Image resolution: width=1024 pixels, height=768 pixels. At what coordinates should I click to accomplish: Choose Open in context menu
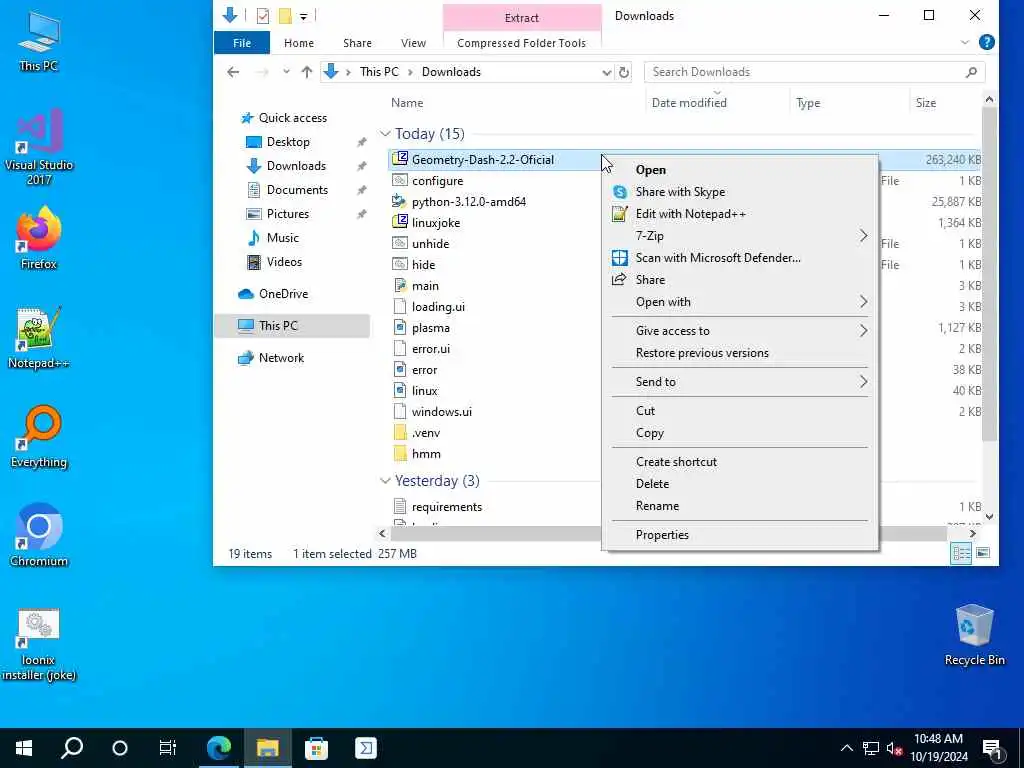[x=739, y=170]
